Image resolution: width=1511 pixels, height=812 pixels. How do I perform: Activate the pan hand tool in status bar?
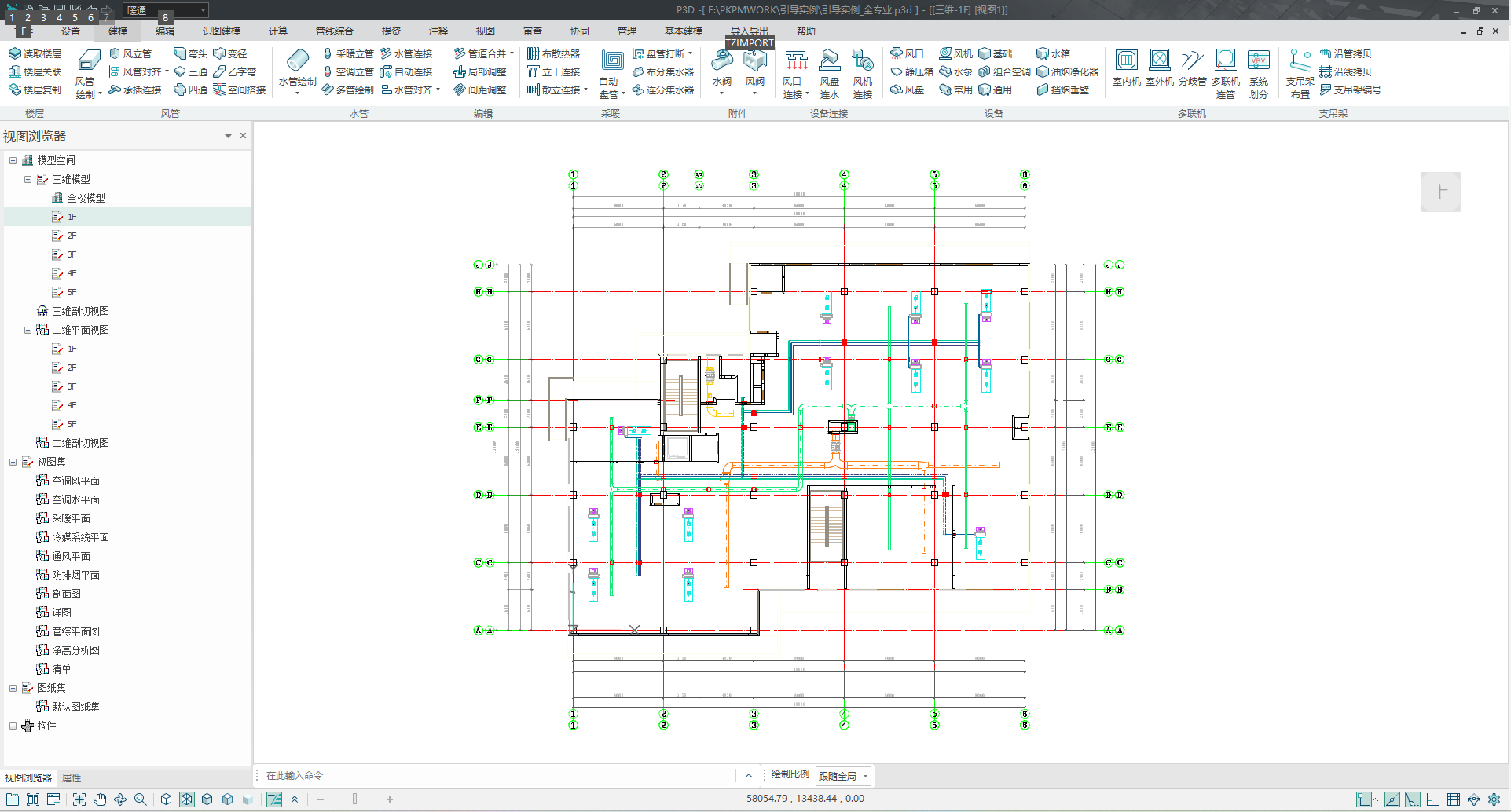[100, 799]
